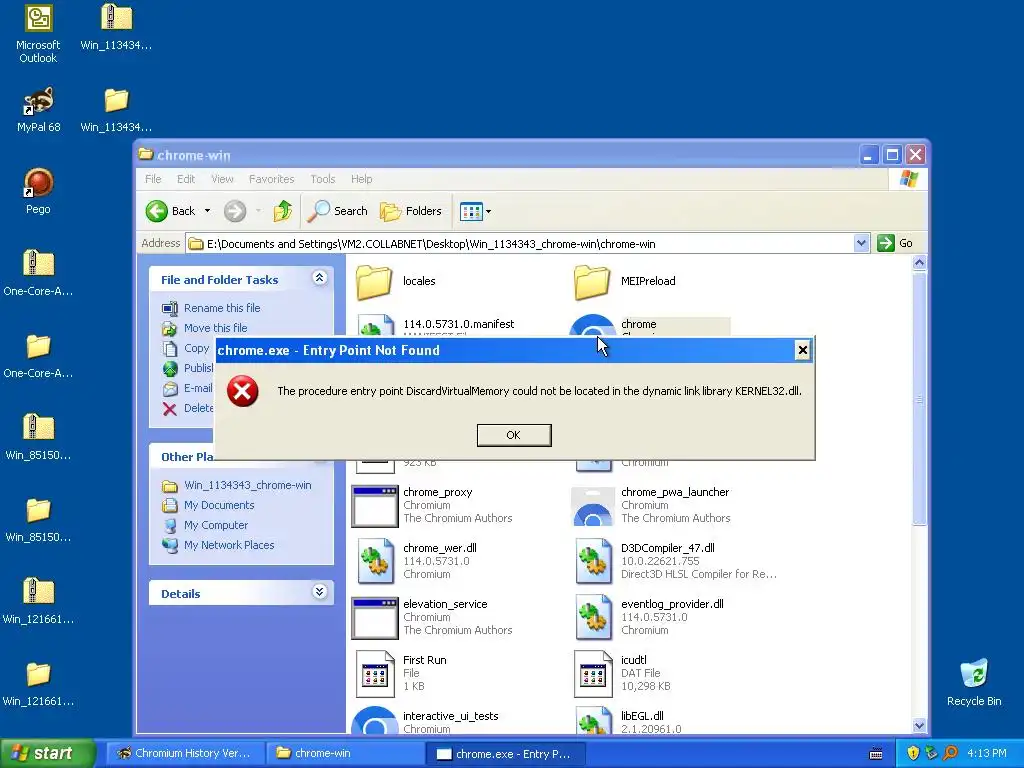Open the Edit menu

point(185,179)
